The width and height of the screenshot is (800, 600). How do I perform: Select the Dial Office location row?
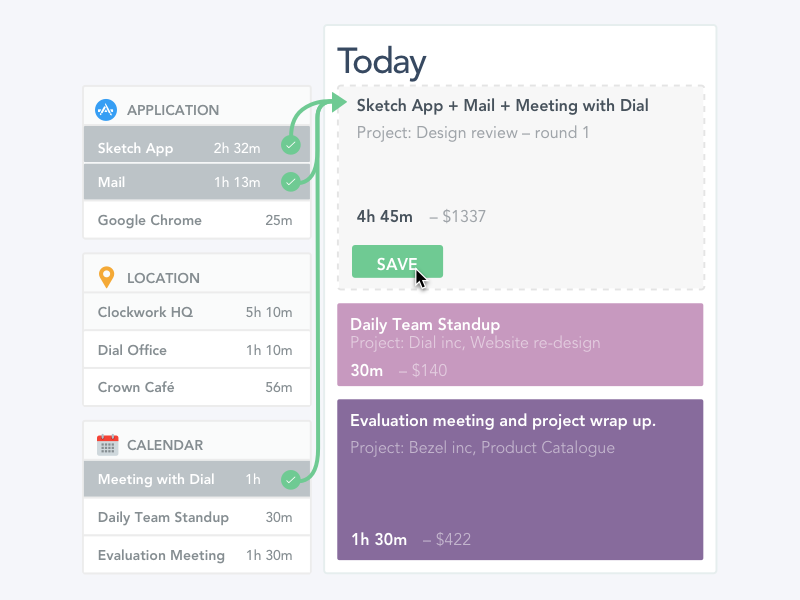[196, 350]
